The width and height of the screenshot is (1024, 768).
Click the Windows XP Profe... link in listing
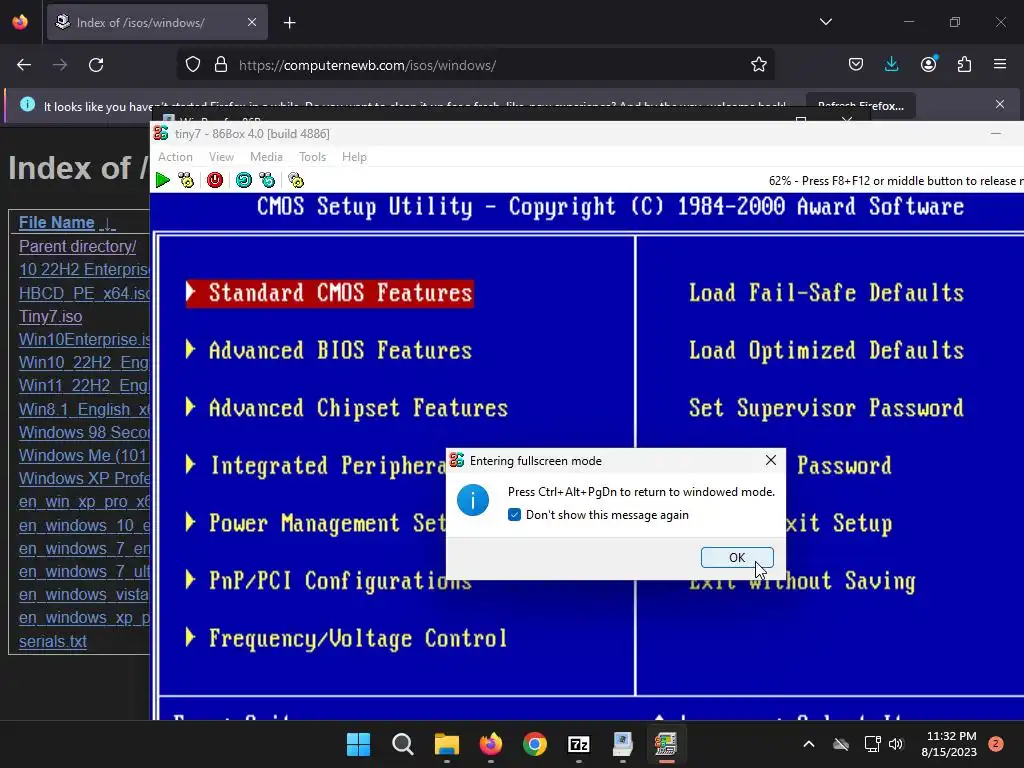point(84,479)
